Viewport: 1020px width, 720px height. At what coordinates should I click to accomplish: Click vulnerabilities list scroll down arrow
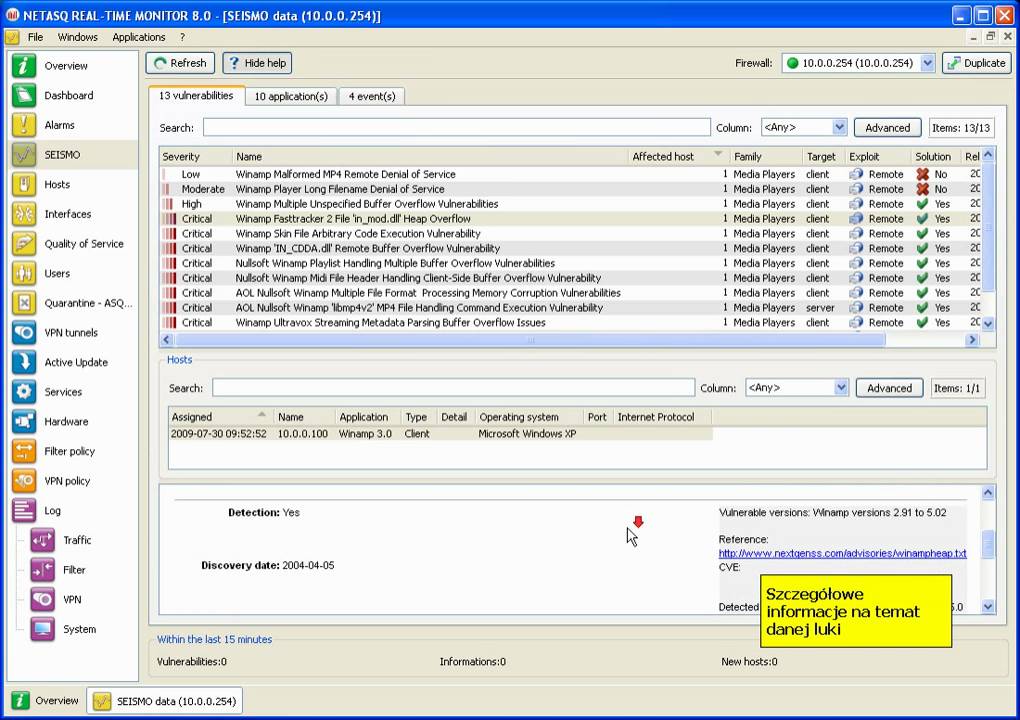989,323
